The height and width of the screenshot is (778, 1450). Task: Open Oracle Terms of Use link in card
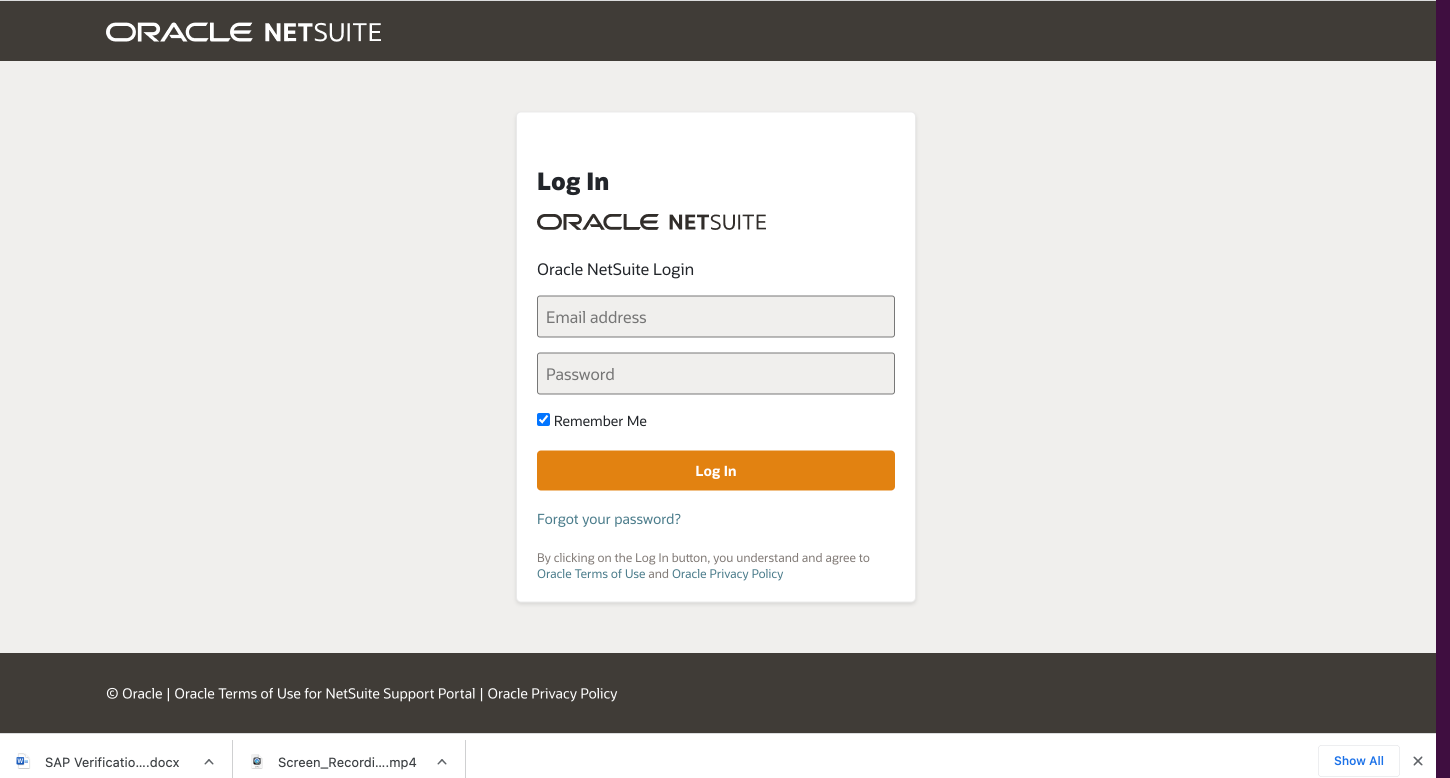(x=591, y=574)
